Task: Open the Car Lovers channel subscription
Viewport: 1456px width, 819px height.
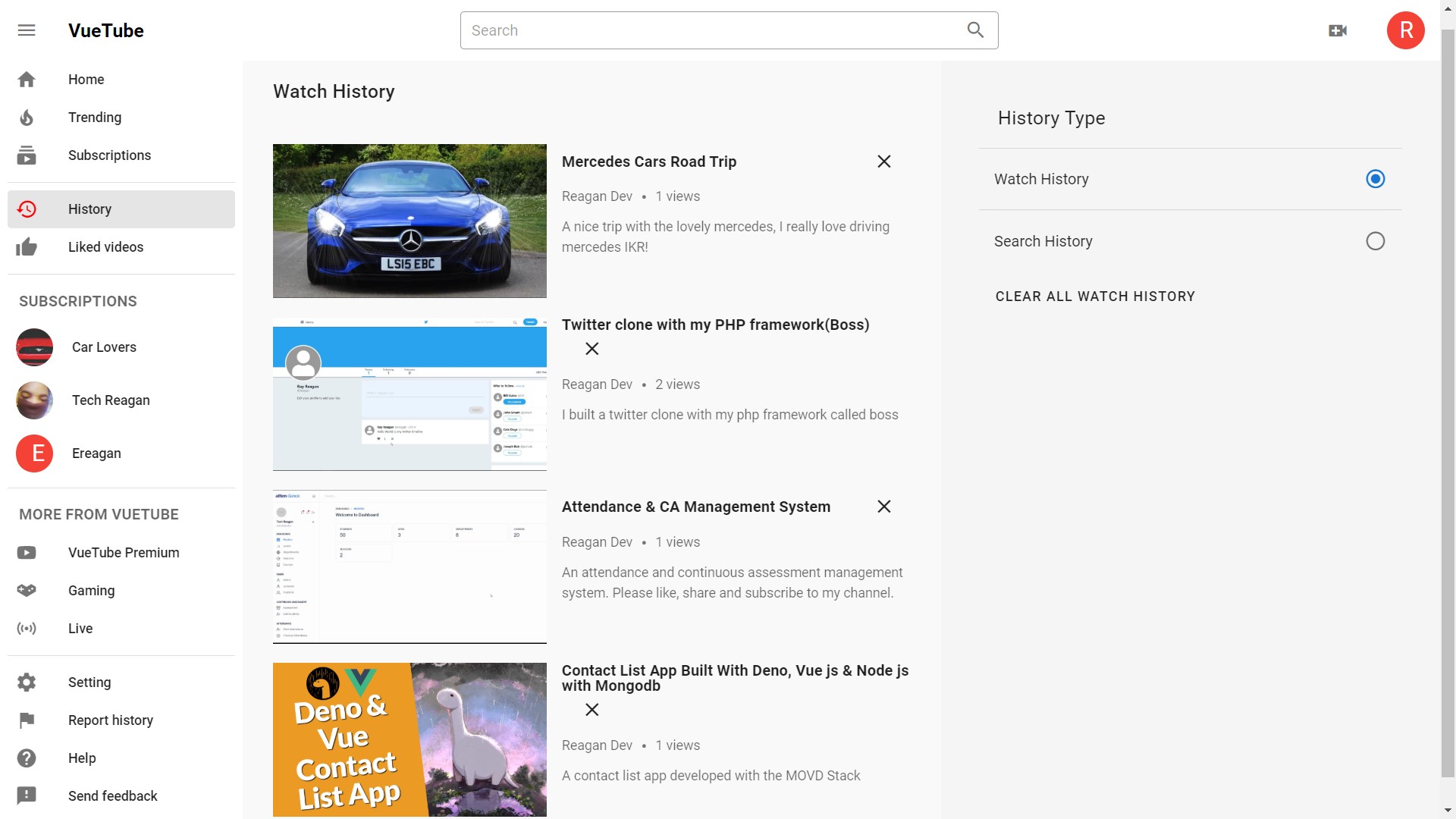Action: click(104, 347)
